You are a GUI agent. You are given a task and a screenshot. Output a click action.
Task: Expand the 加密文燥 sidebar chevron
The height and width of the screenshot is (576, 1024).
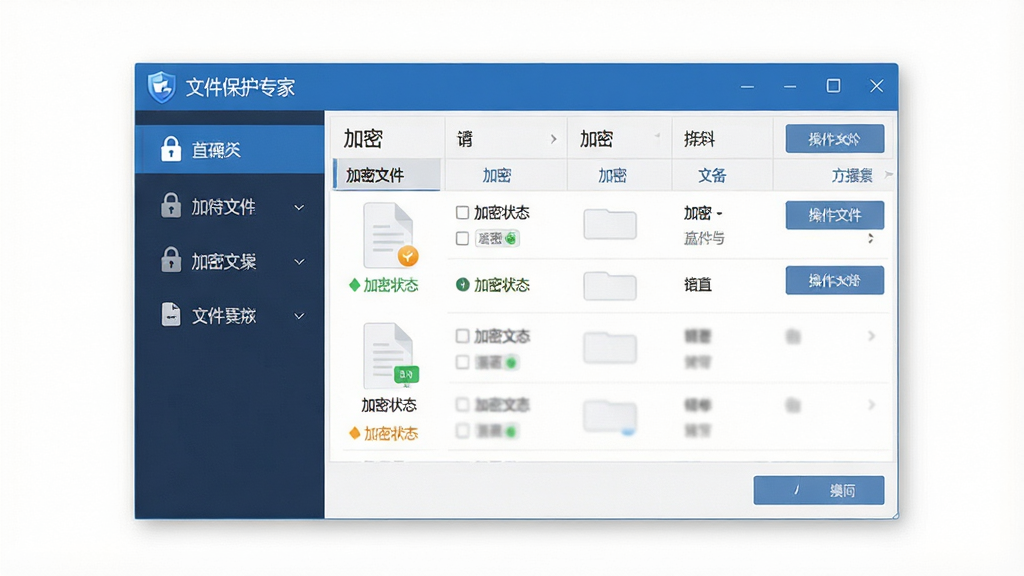[x=299, y=262]
